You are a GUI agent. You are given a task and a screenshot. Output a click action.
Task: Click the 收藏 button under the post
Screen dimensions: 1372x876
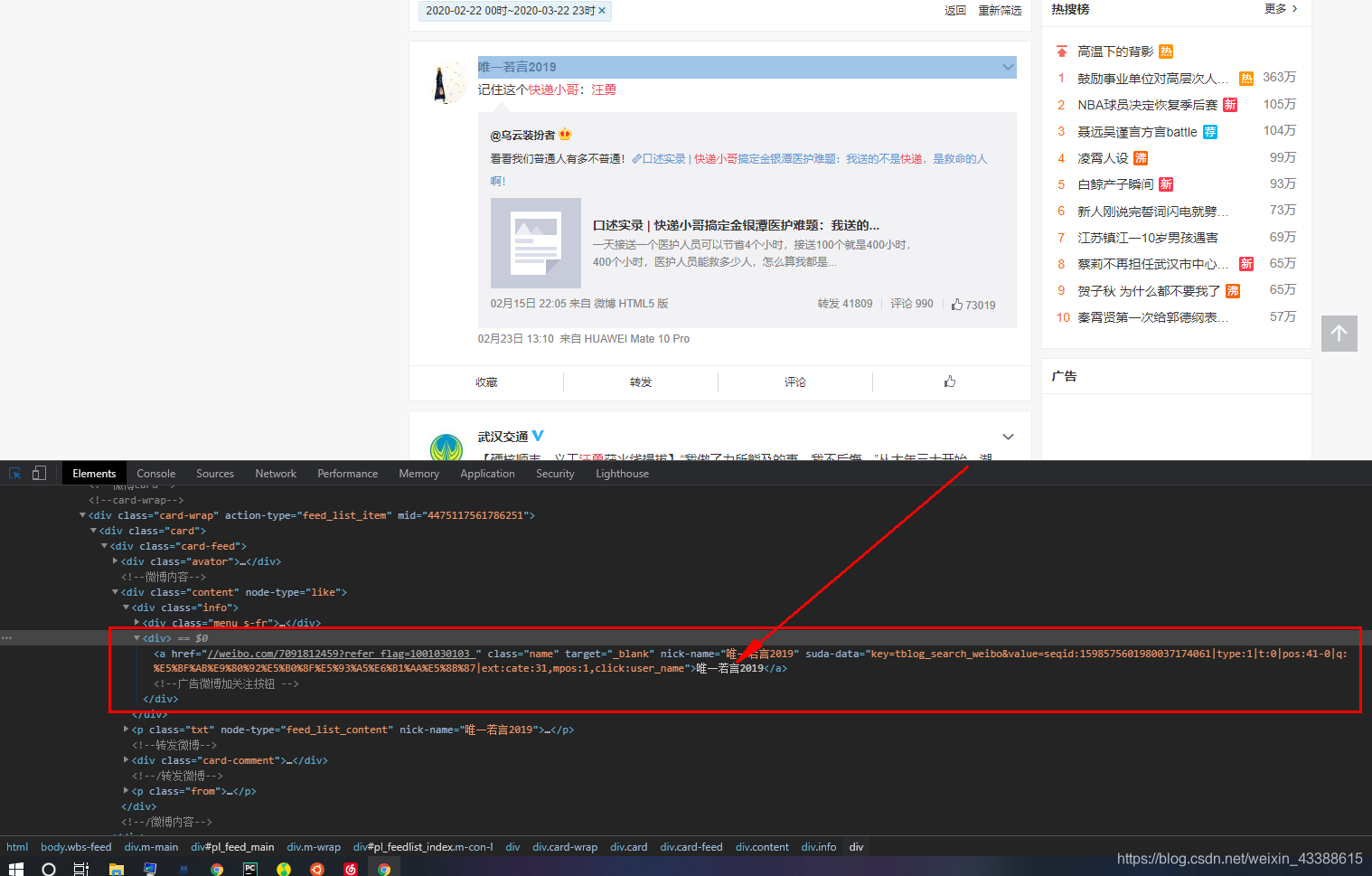tap(486, 382)
